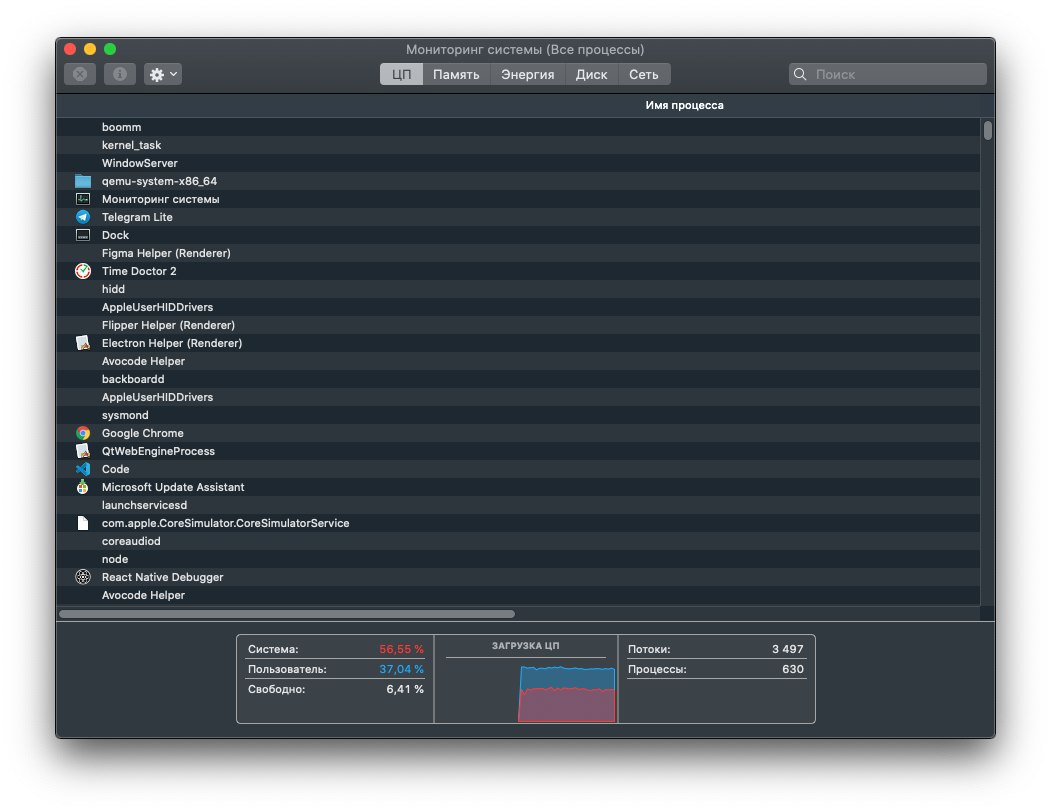
Task: Select the WindowServer process
Action: [x=518, y=163]
